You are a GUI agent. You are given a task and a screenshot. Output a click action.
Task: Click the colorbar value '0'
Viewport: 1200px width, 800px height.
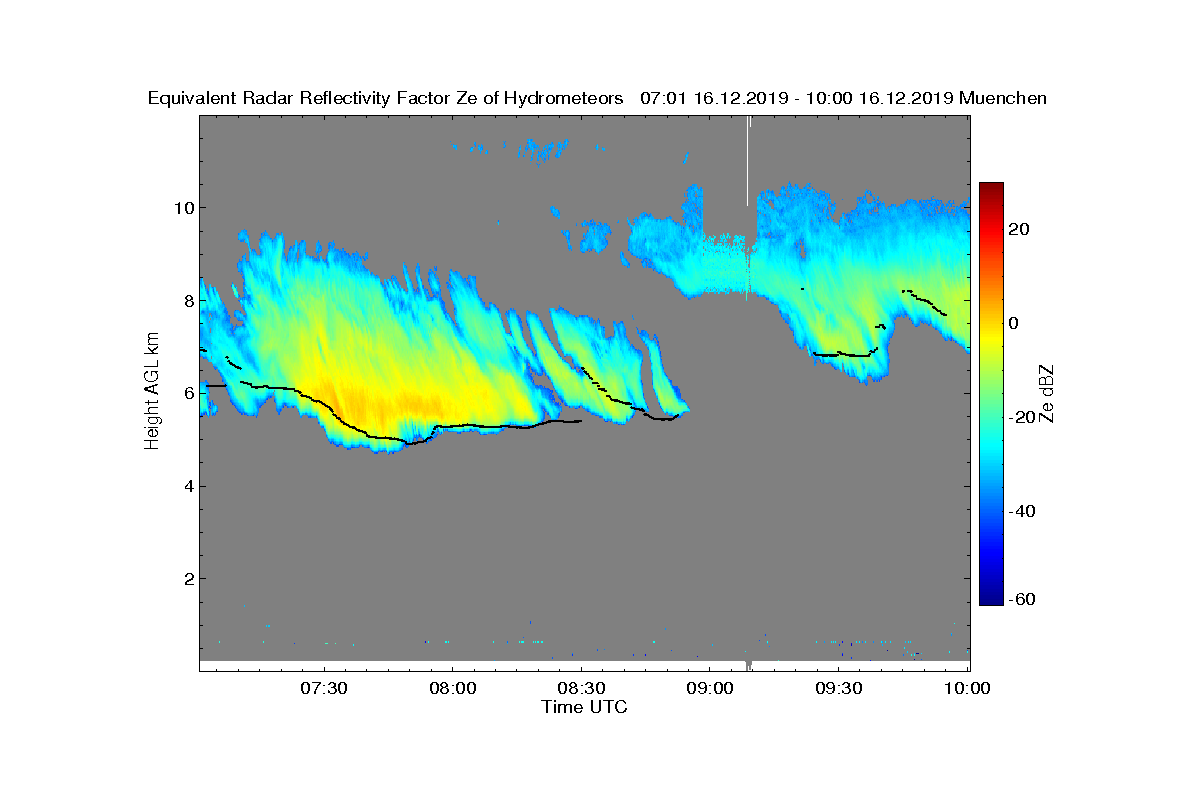point(1015,323)
